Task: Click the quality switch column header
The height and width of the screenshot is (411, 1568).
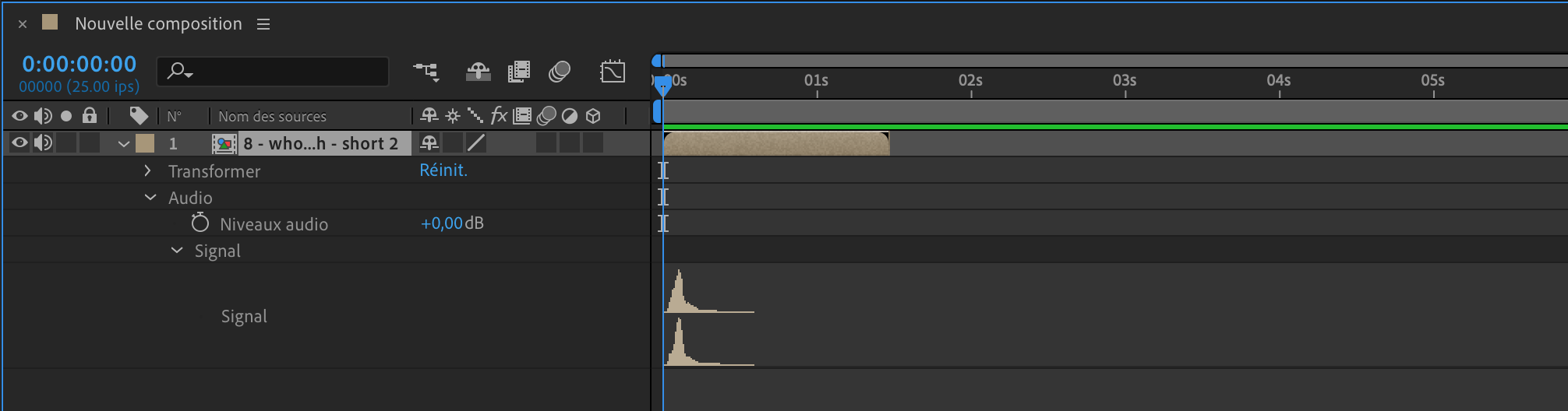Action: pos(475,116)
